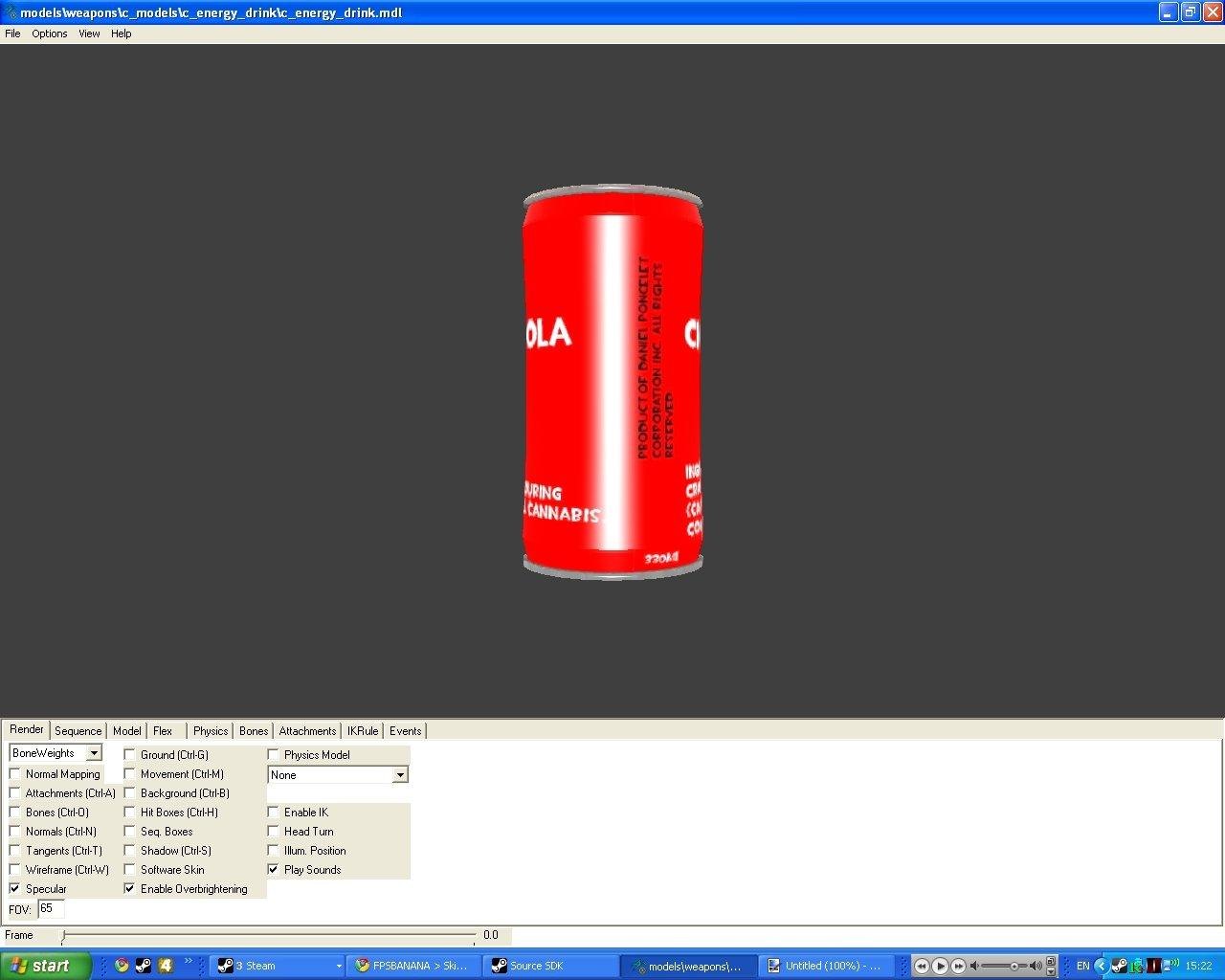Launch Steam from the Quick Launch icon

pyautogui.click(x=143, y=966)
